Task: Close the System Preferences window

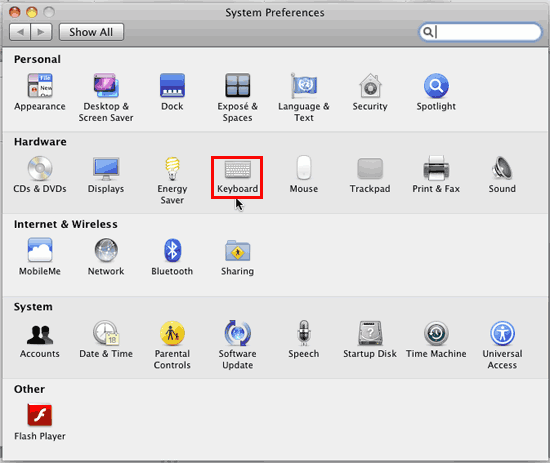Action: click(x=15, y=12)
